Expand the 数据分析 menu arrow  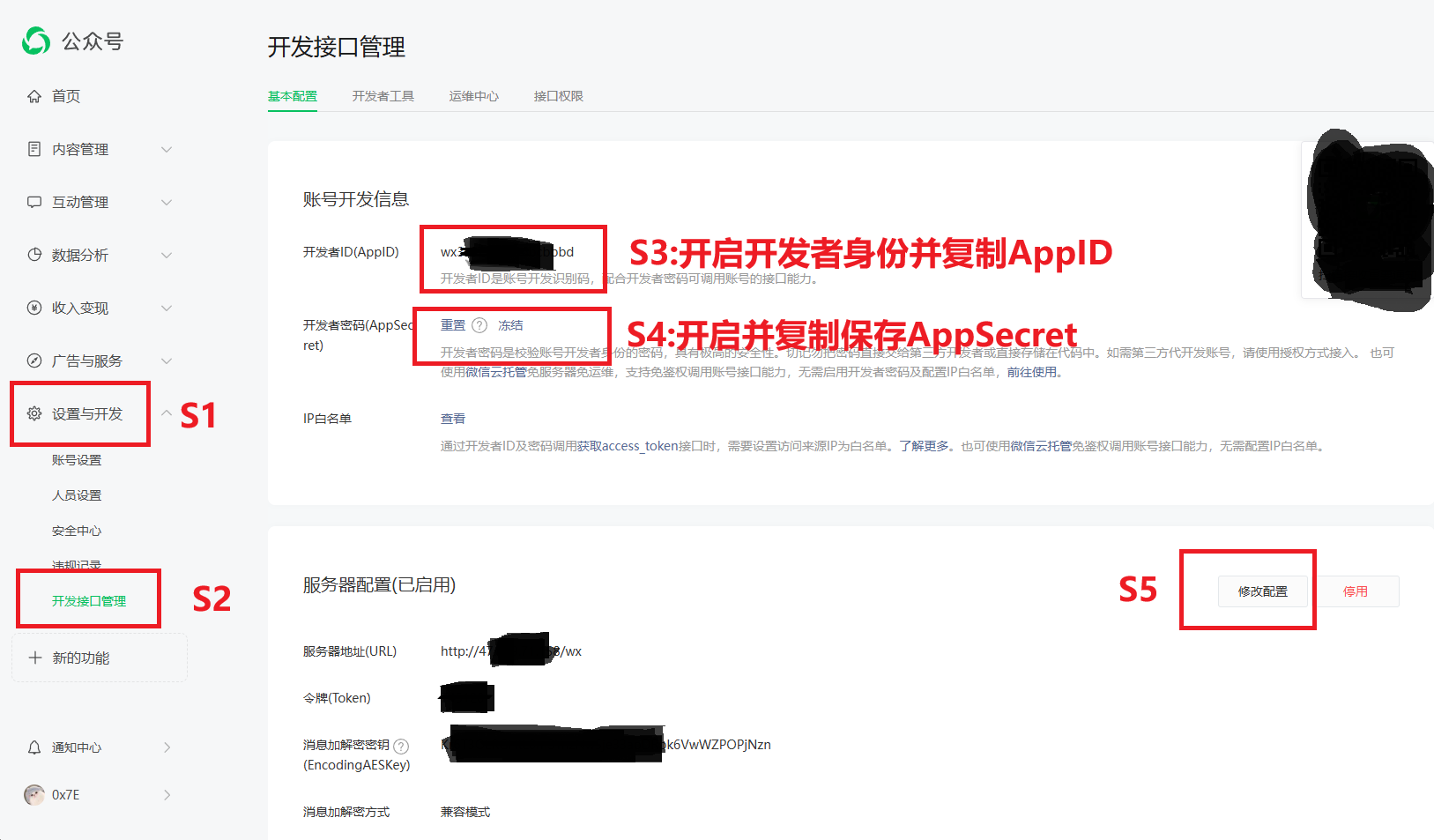[x=167, y=255]
